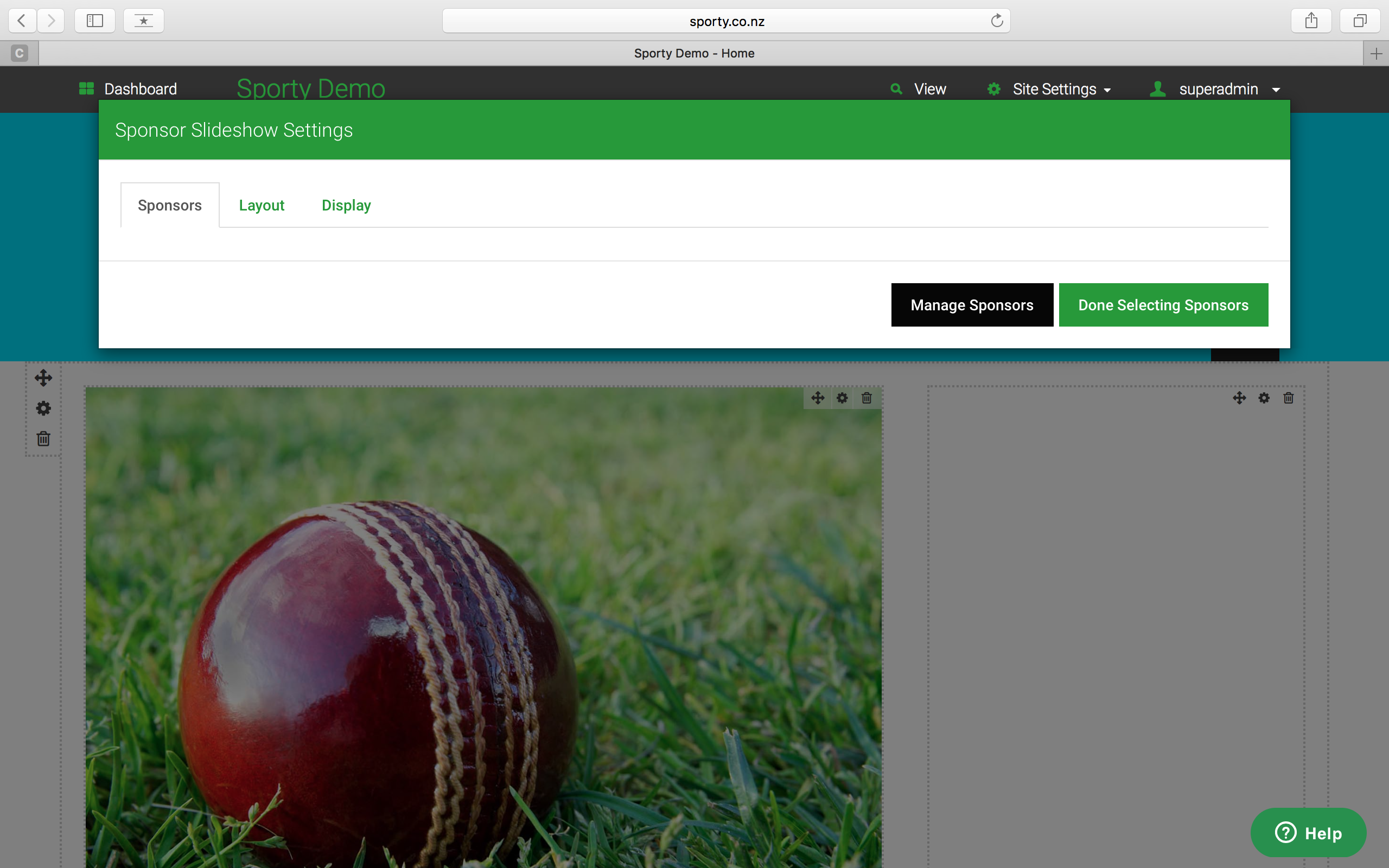Show all tabs with the tab overview icon
The height and width of the screenshot is (868, 1389).
pos(1360,21)
